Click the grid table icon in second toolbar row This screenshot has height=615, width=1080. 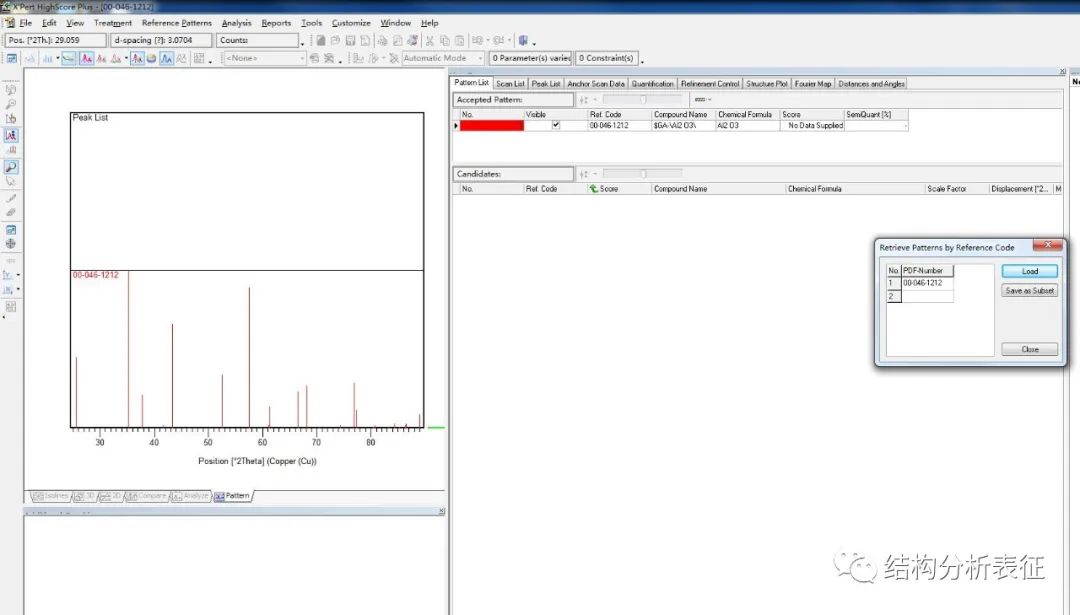[x=199, y=59]
